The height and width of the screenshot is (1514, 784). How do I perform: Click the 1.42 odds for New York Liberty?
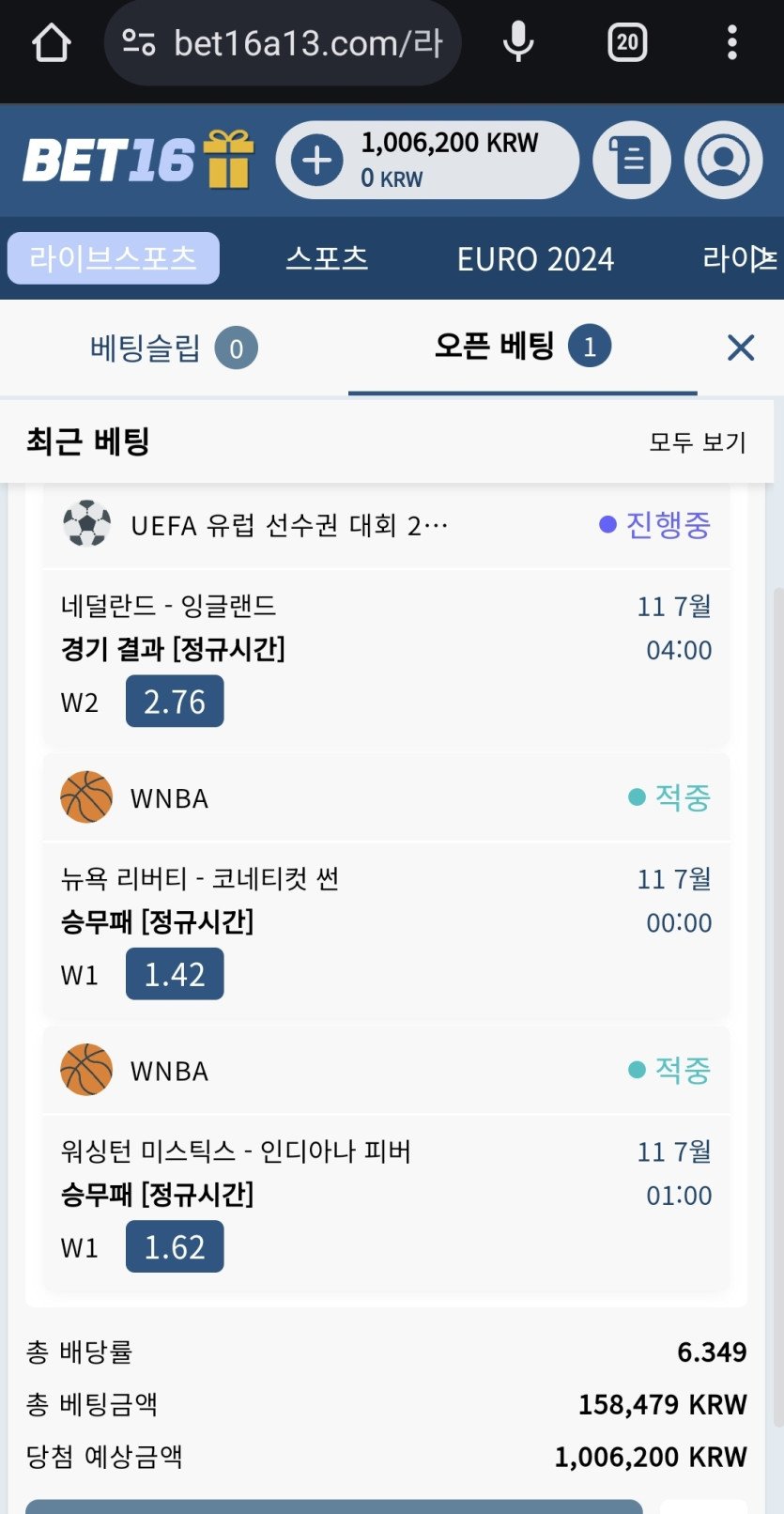[x=175, y=974]
